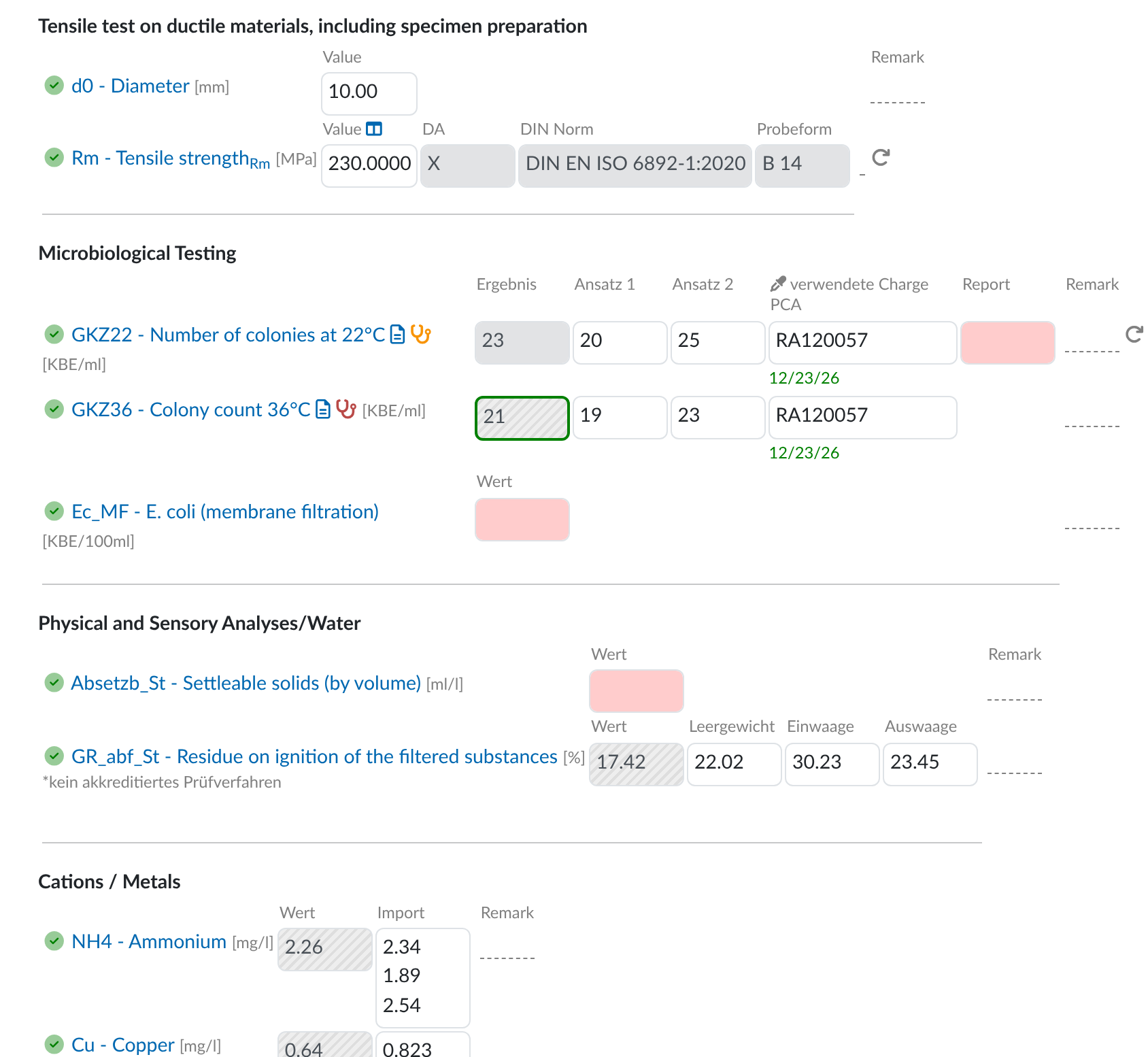The image size is (1148, 1057).
Task: Open the document icon next to GKZ22
Action: pyautogui.click(x=398, y=335)
